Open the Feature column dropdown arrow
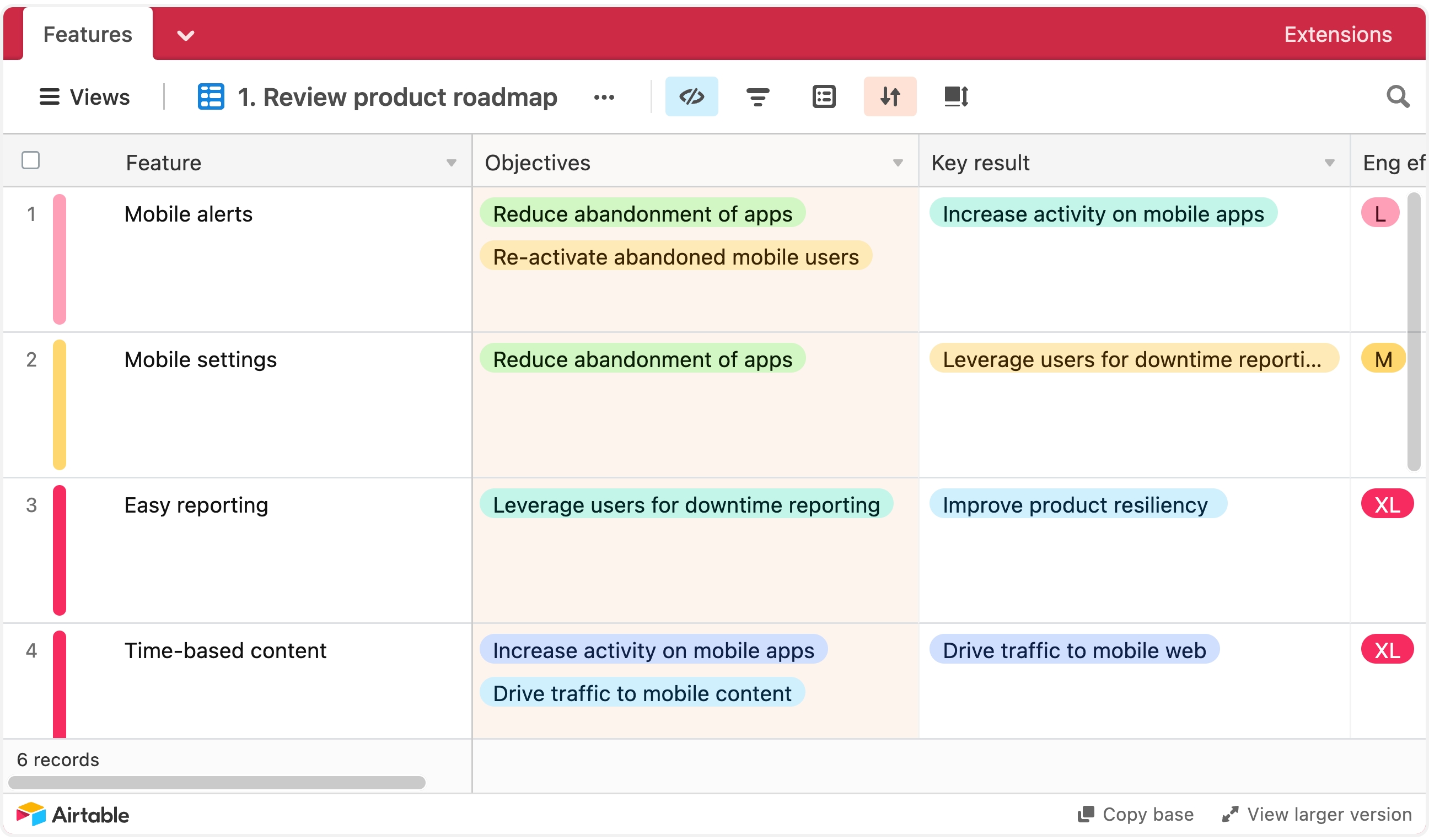 (x=452, y=163)
